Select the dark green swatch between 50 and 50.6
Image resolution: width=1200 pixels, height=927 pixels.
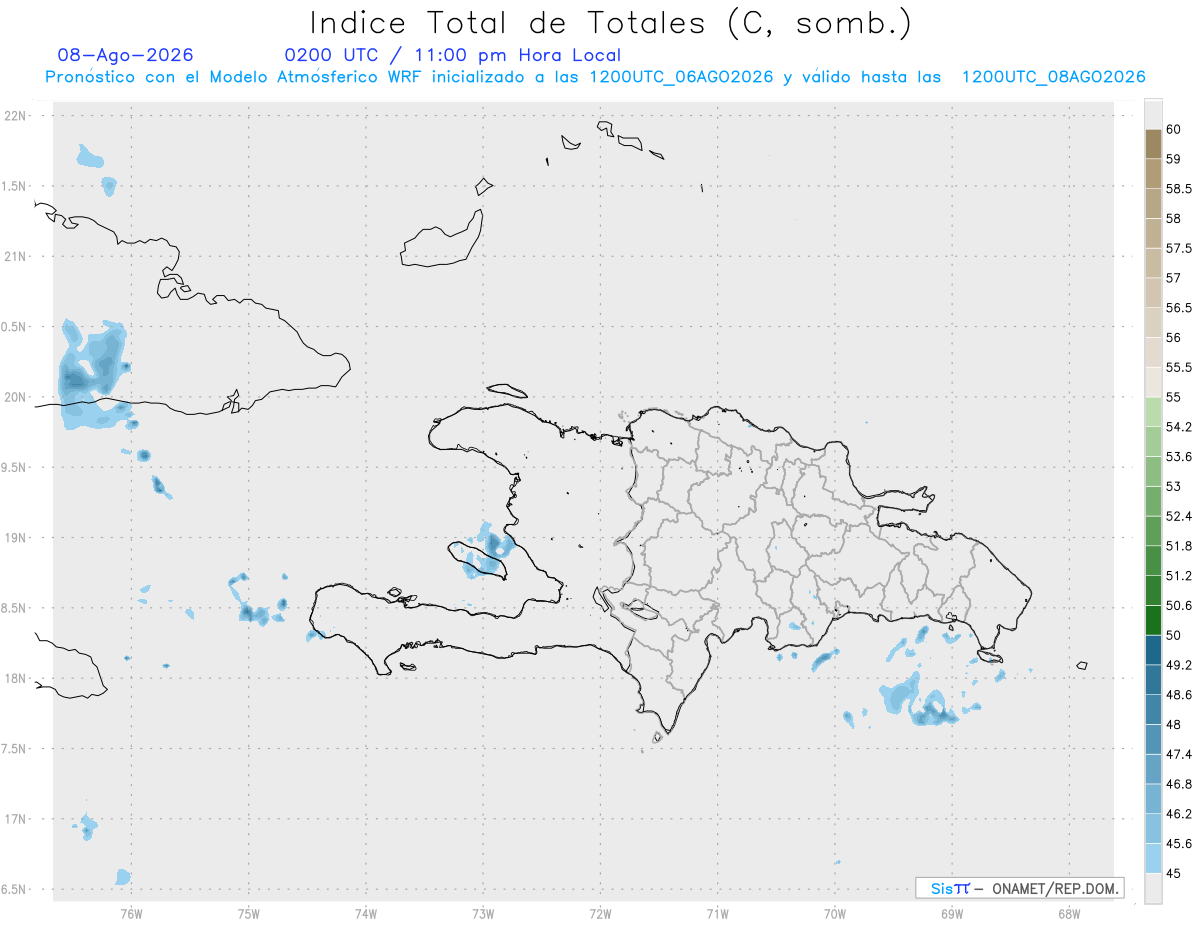coord(1153,620)
